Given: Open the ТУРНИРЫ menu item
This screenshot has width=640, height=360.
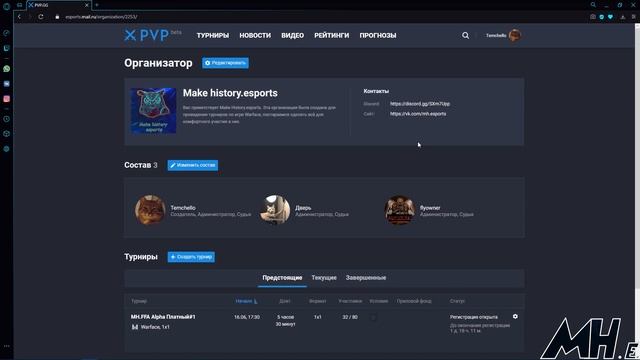Looking at the screenshot, I should 213,36.
